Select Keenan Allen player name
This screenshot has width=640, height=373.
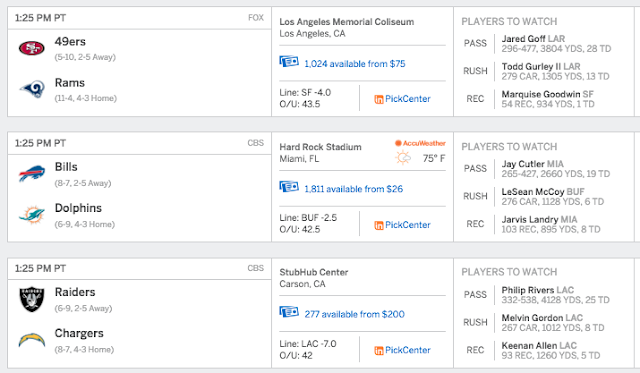[529, 346]
